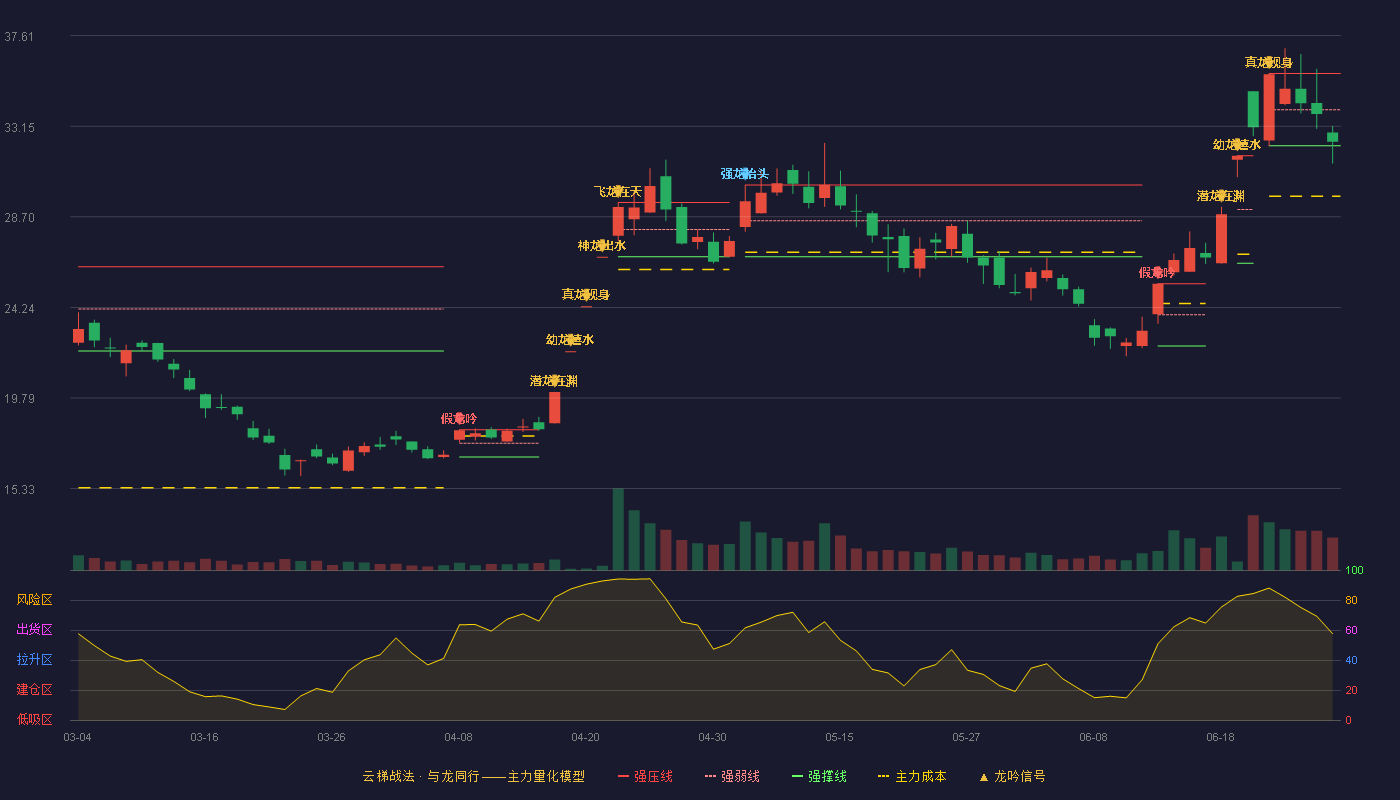Click the 飞龙在天 signal marker

click(618, 191)
